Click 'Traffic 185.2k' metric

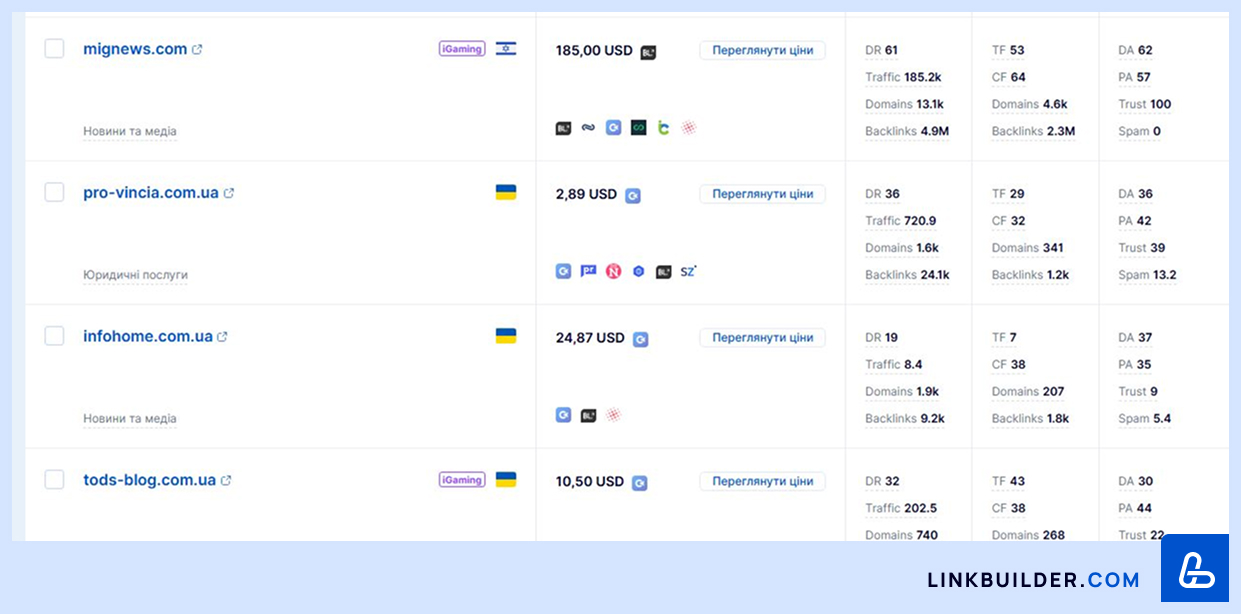coord(903,77)
